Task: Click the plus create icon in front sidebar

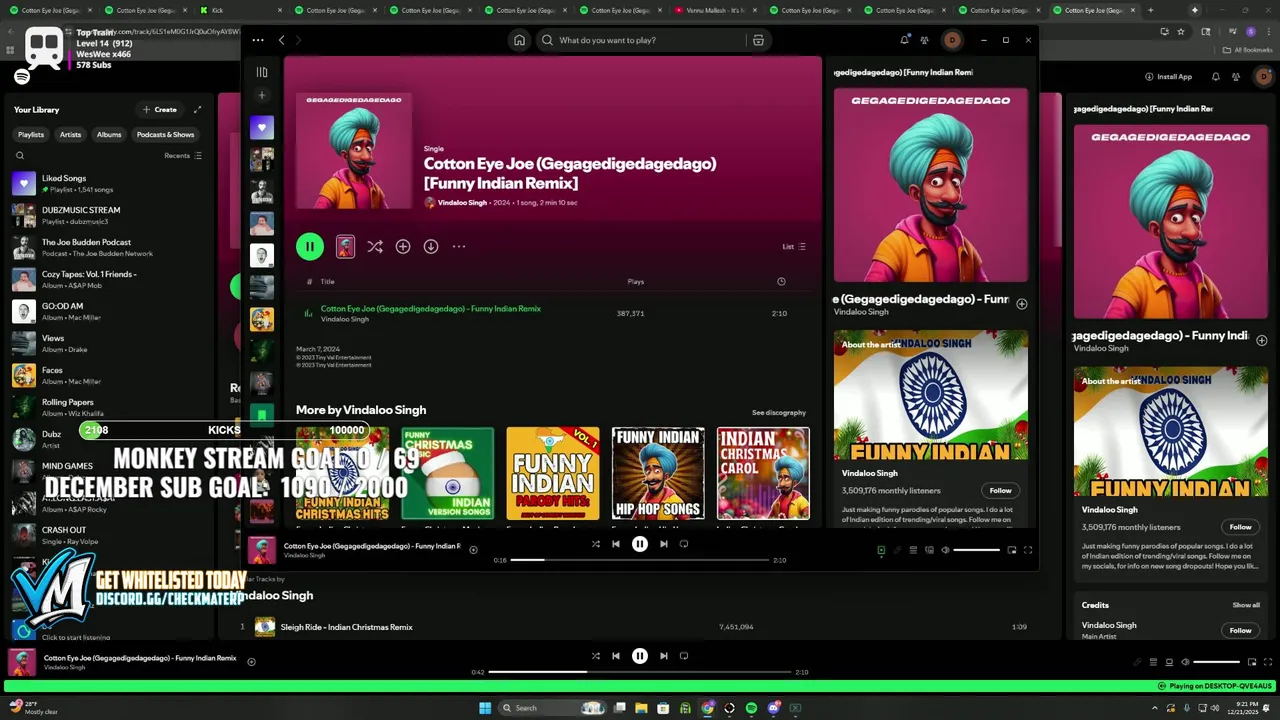Action: (x=262, y=96)
